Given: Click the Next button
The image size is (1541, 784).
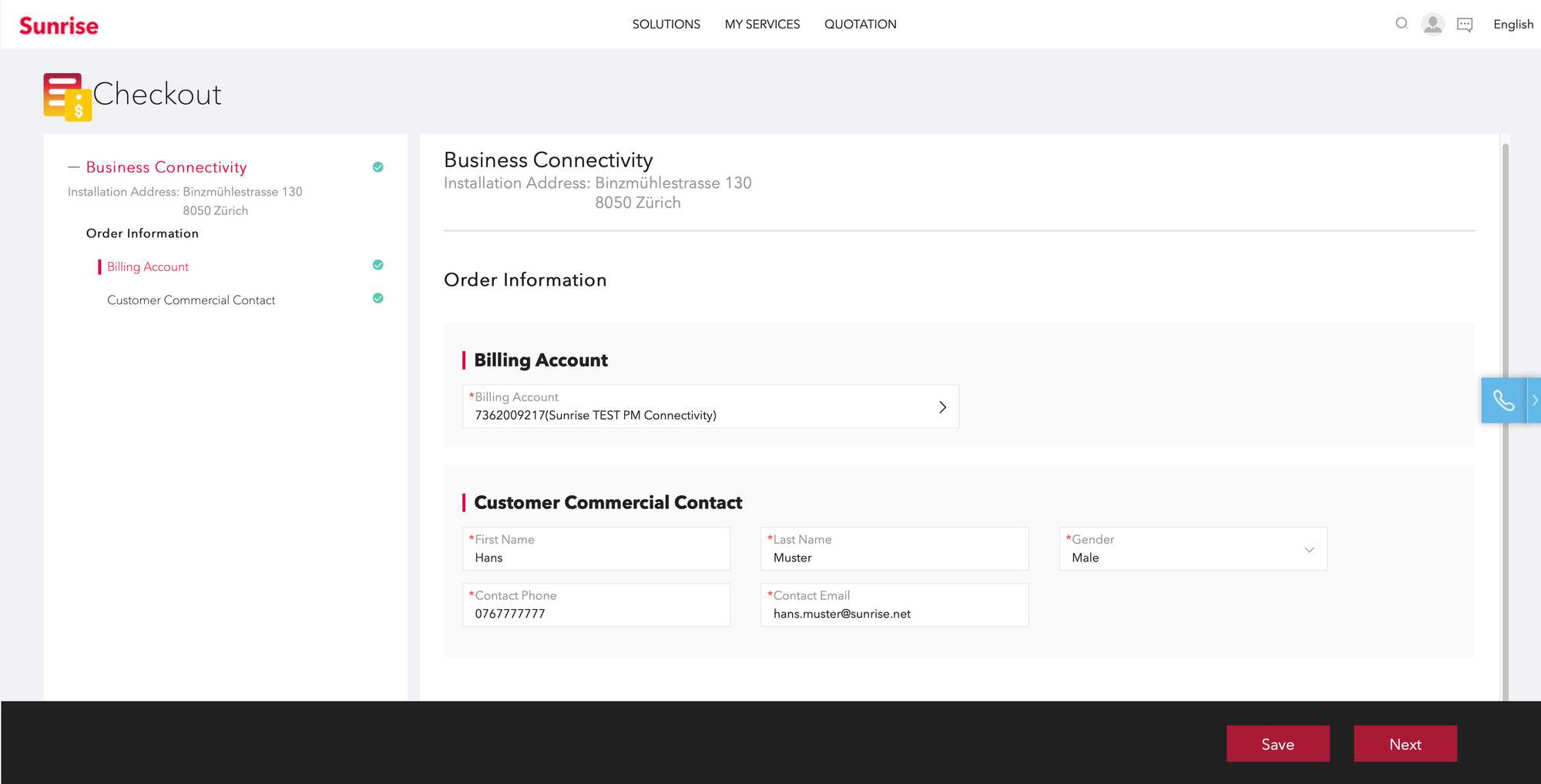Looking at the screenshot, I should point(1405,744).
